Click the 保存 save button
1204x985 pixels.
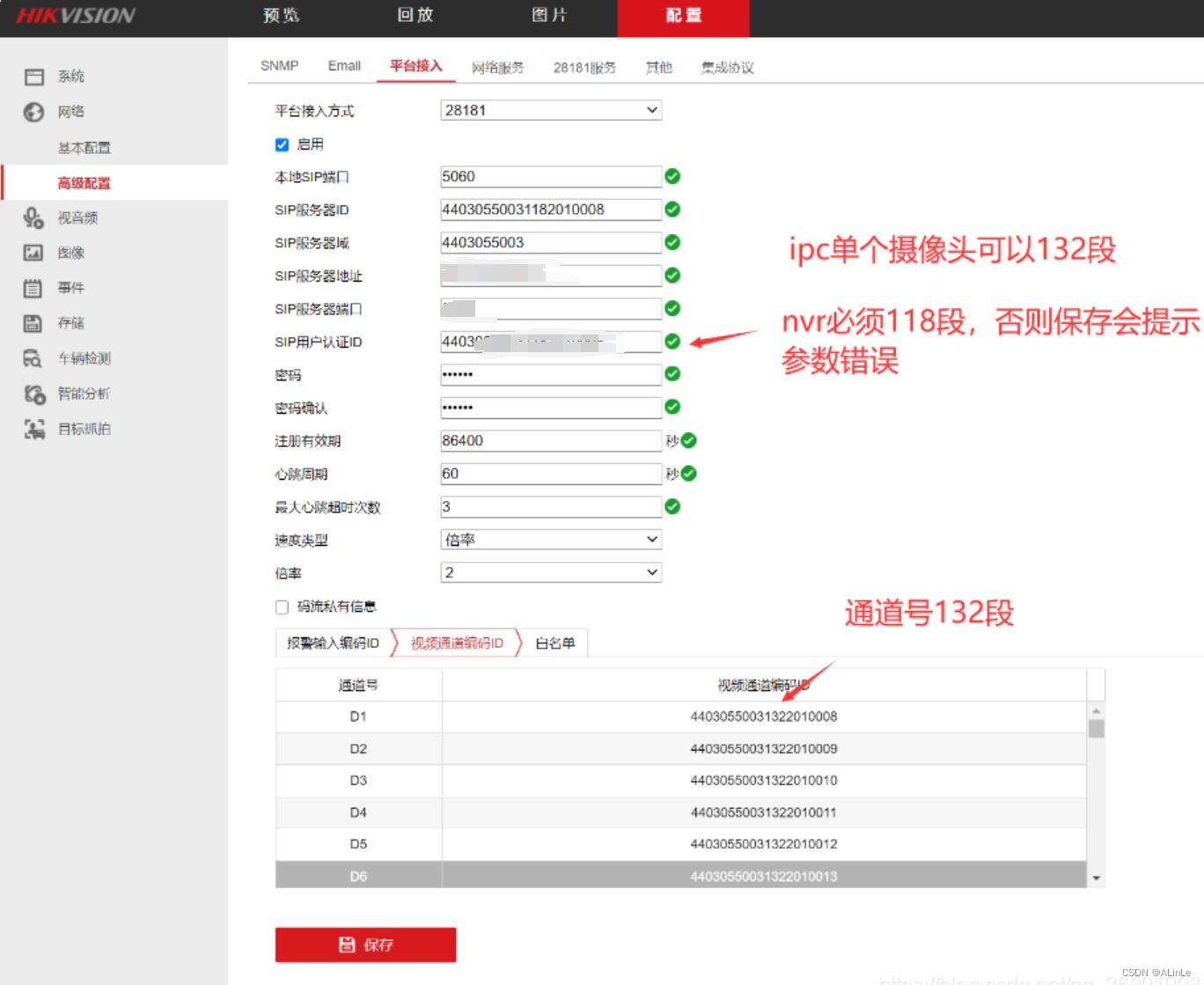click(365, 945)
